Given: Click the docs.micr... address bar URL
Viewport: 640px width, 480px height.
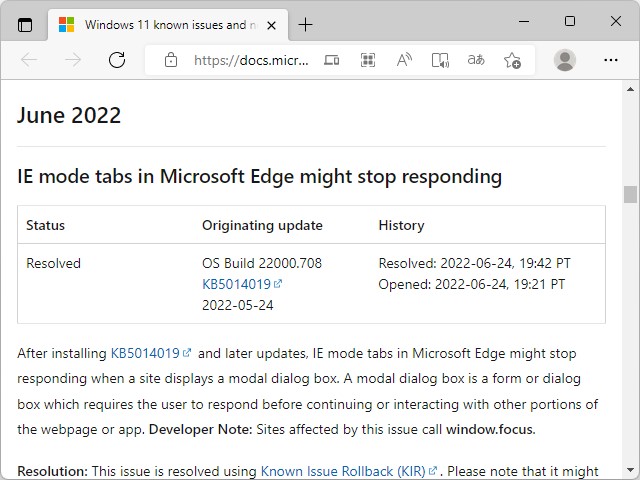Looking at the screenshot, I should click(x=251, y=60).
